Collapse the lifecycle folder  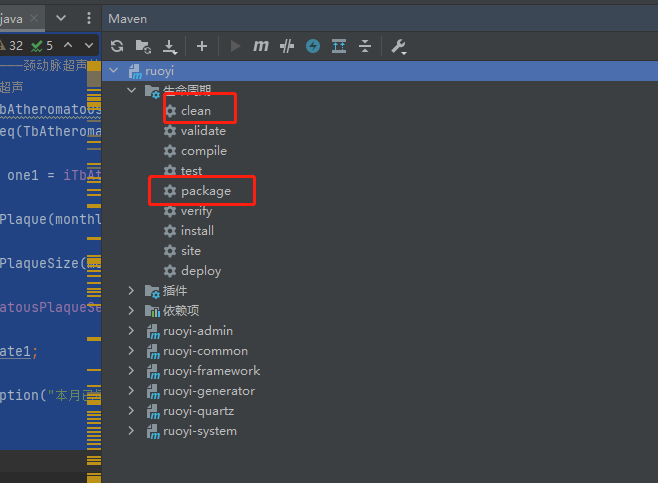pyautogui.click(x=131, y=90)
